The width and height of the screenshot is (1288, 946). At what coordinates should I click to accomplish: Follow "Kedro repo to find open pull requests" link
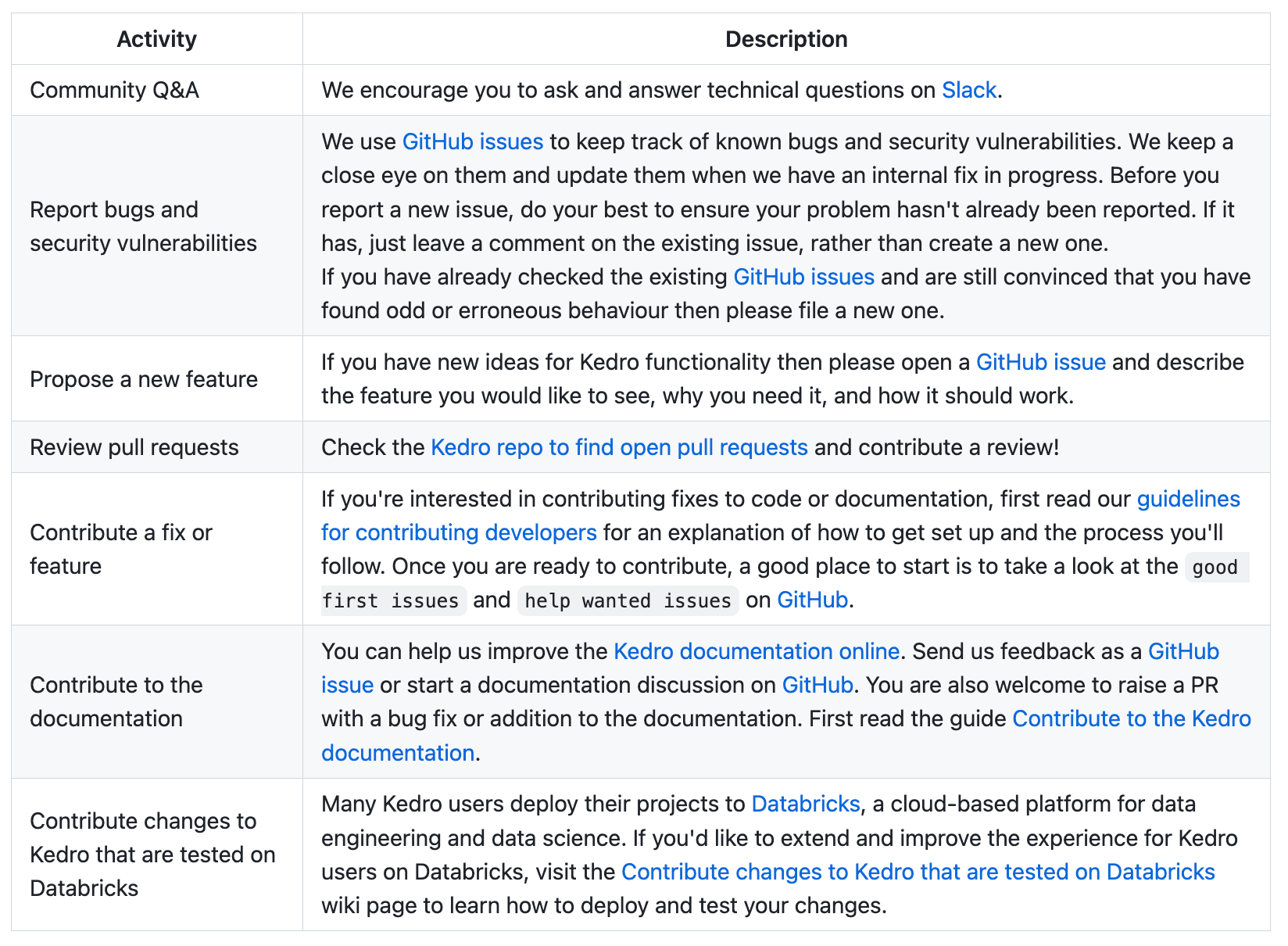[x=619, y=447]
